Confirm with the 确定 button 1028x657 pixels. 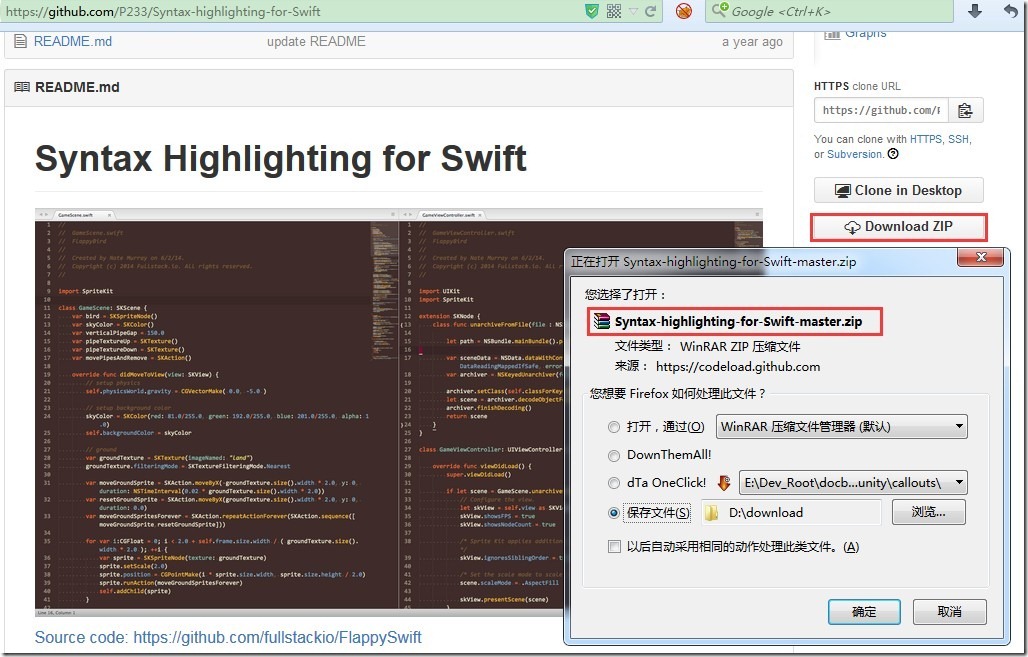(864, 612)
